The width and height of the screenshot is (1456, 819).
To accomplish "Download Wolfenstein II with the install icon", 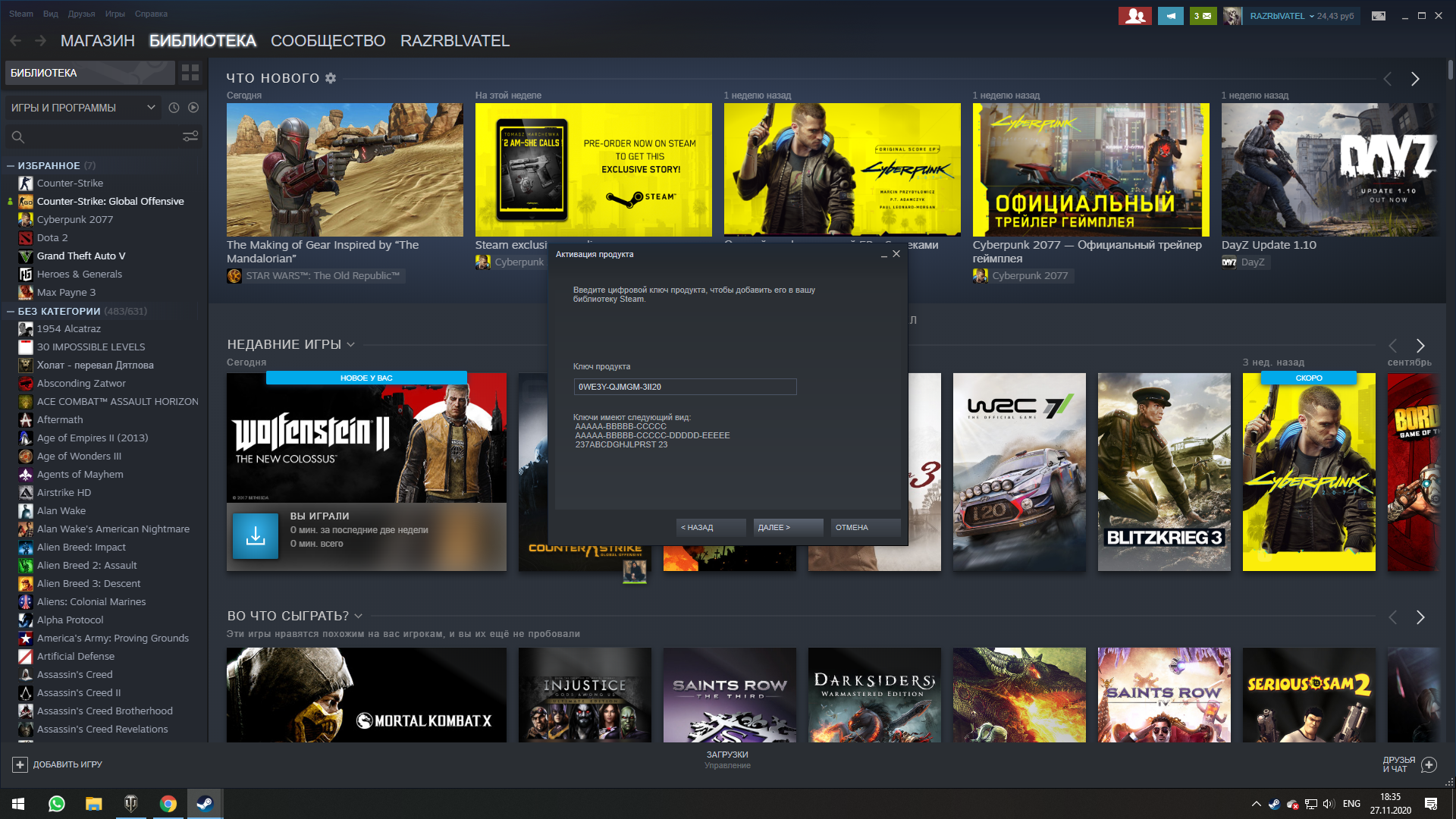I will [x=256, y=536].
